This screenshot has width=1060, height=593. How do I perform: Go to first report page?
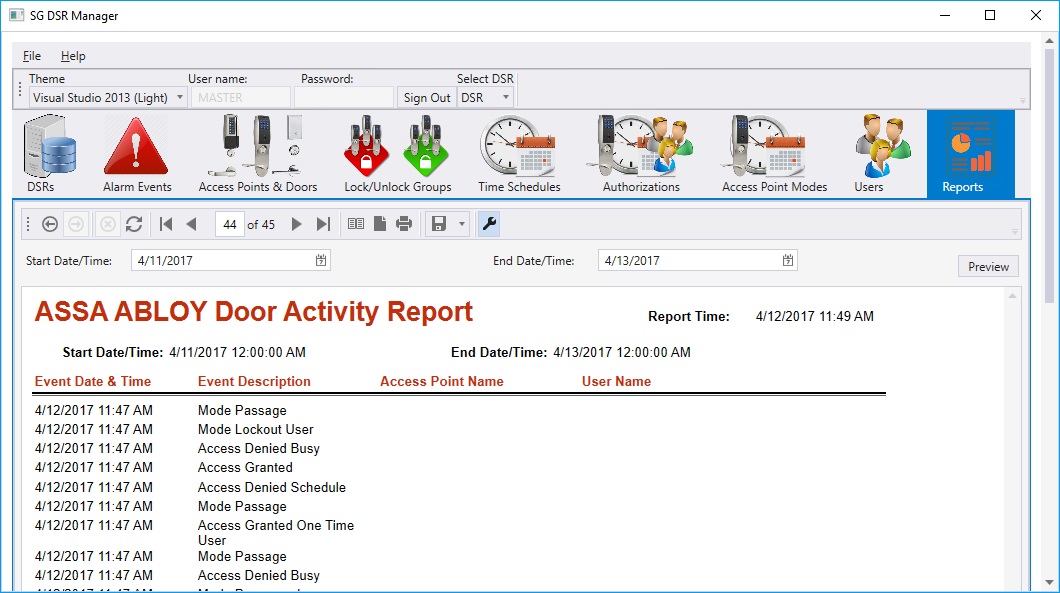point(166,224)
